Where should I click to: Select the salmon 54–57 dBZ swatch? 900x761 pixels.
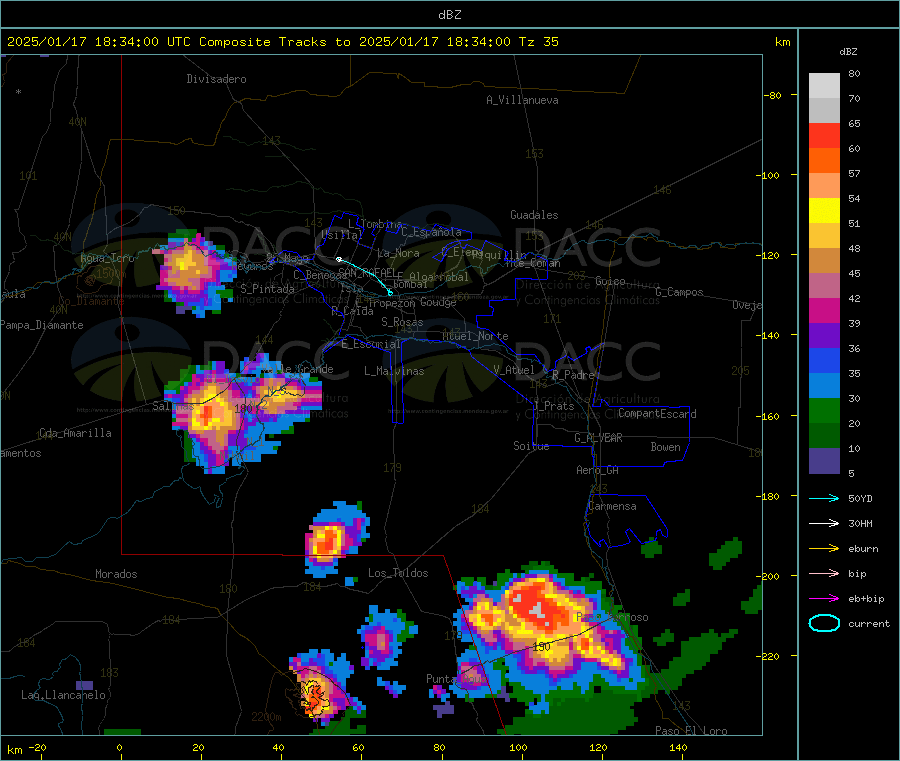824,186
